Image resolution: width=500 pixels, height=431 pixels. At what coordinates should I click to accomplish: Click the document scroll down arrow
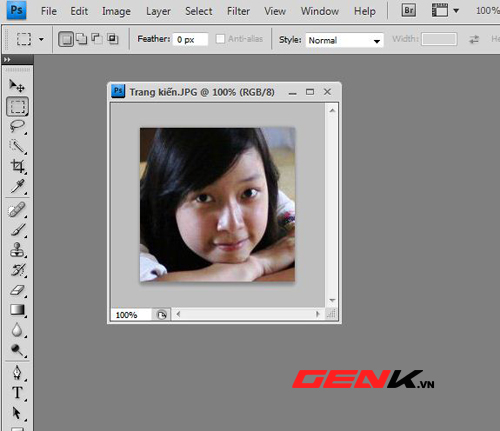(332, 300)
